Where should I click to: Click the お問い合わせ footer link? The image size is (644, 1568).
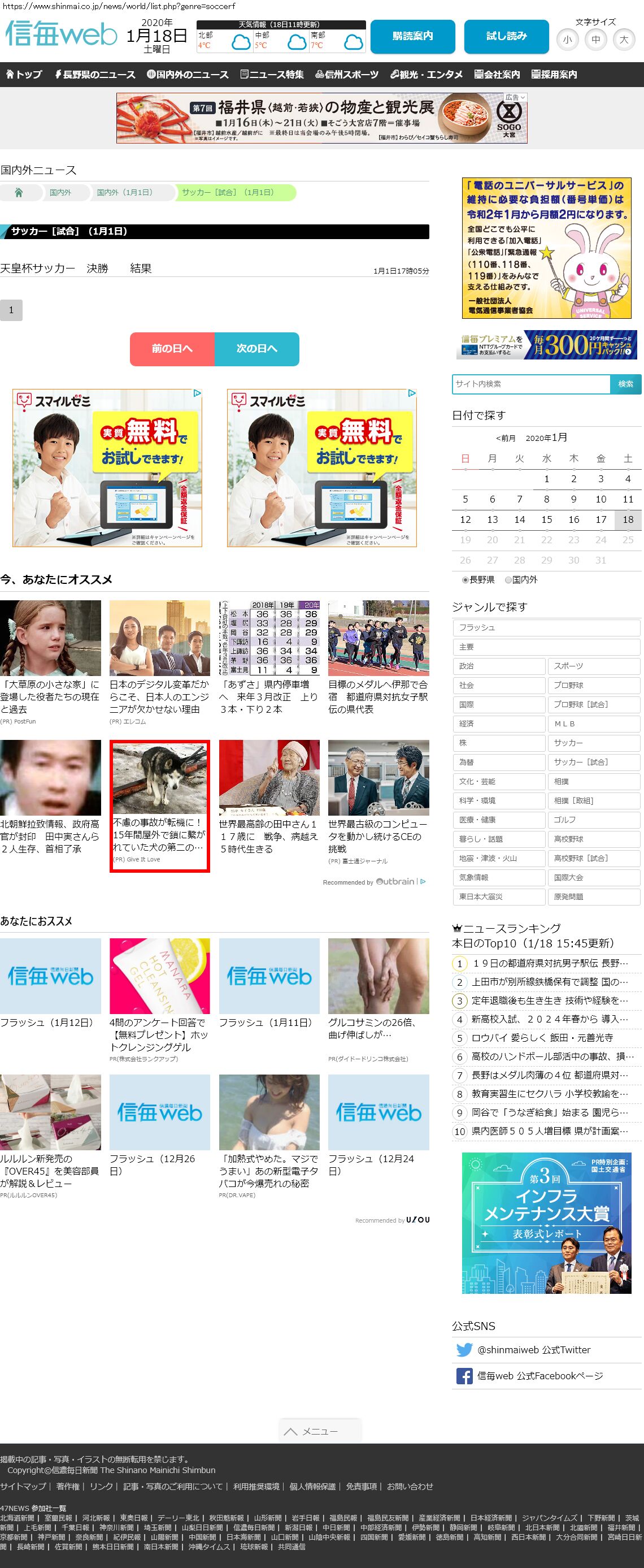(x=410, y=1487)
